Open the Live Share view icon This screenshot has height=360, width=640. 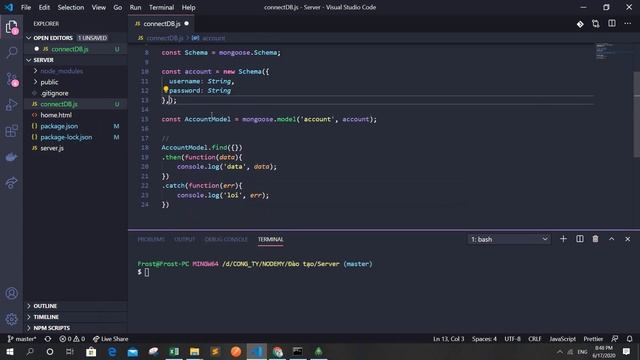pyautogui.click(x=11, y=182)
